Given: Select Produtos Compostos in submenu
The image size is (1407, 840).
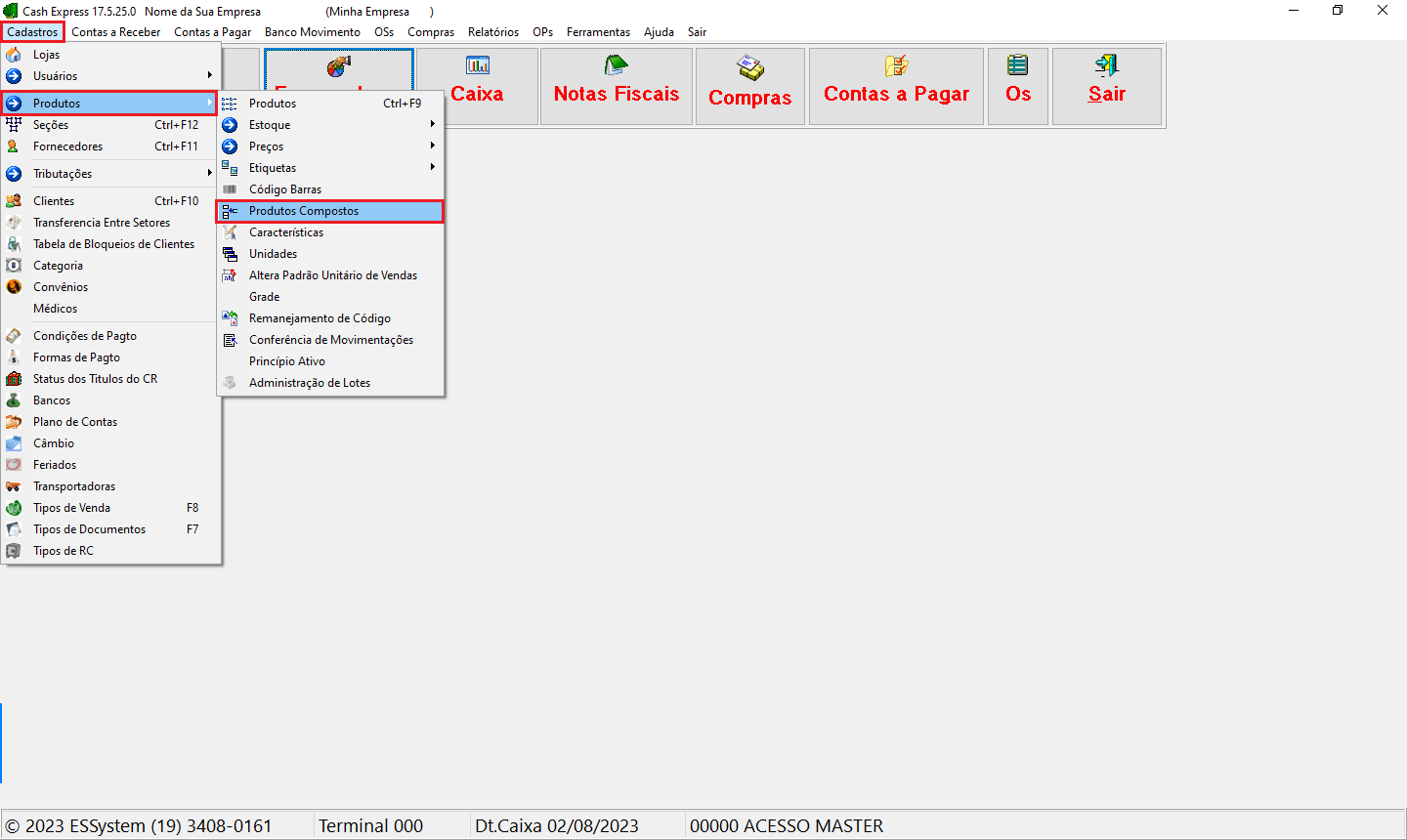Looking at the screenshot, I should (330, 211).
